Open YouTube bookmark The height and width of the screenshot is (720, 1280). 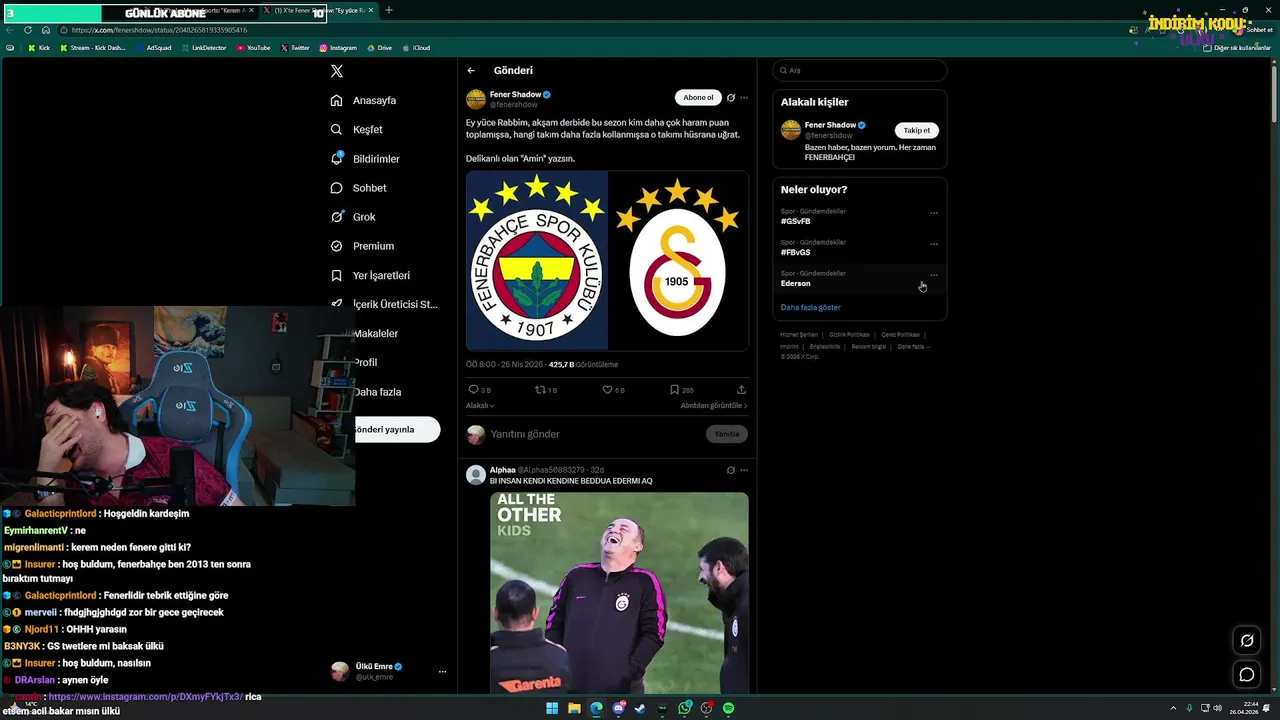pyautogui.click(x=253, y=48)
